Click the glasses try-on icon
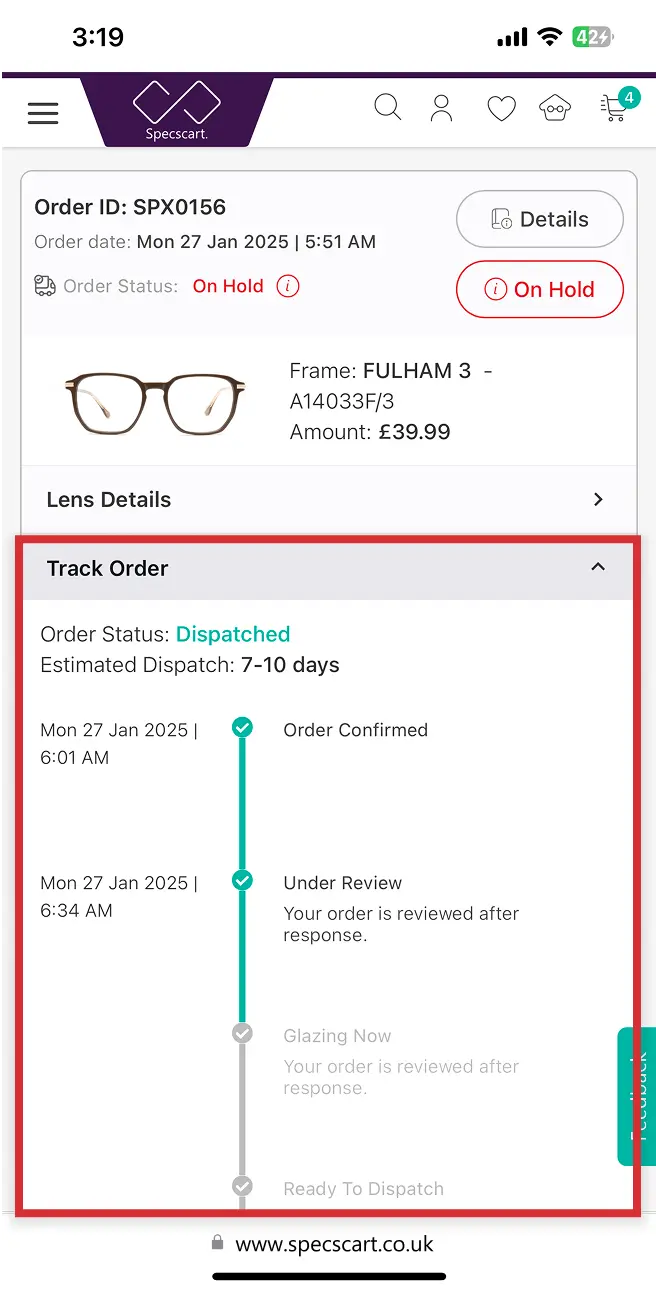 [x=555, y=107]
